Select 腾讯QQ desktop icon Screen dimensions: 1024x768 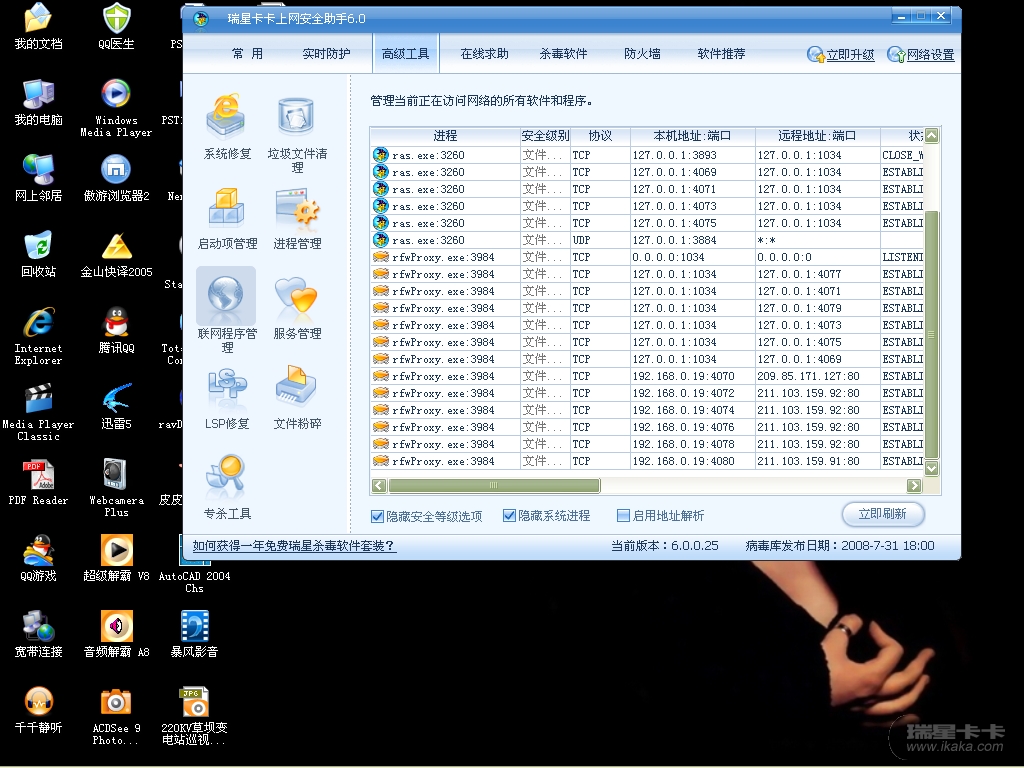click(116, 330)
